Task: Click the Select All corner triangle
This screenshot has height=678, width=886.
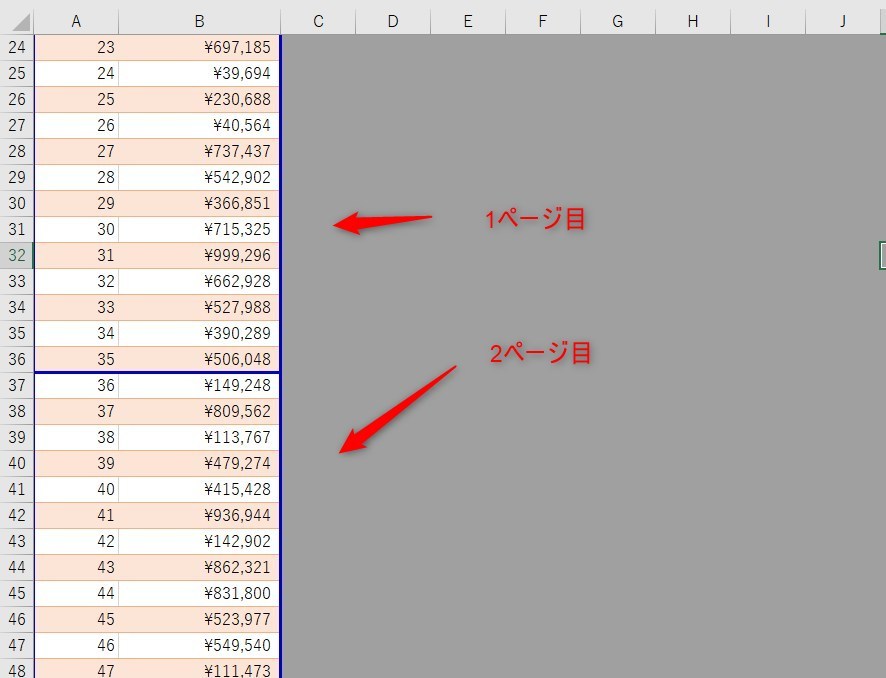Action: click(x=20, y=22)
